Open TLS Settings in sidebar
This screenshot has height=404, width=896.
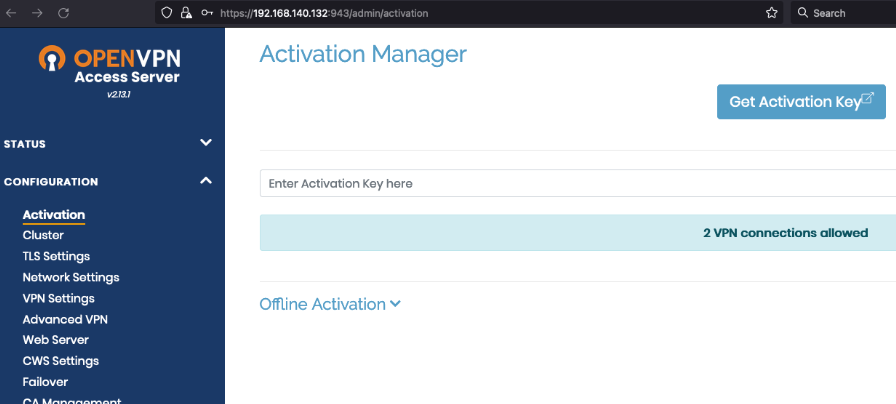[56, 257]
